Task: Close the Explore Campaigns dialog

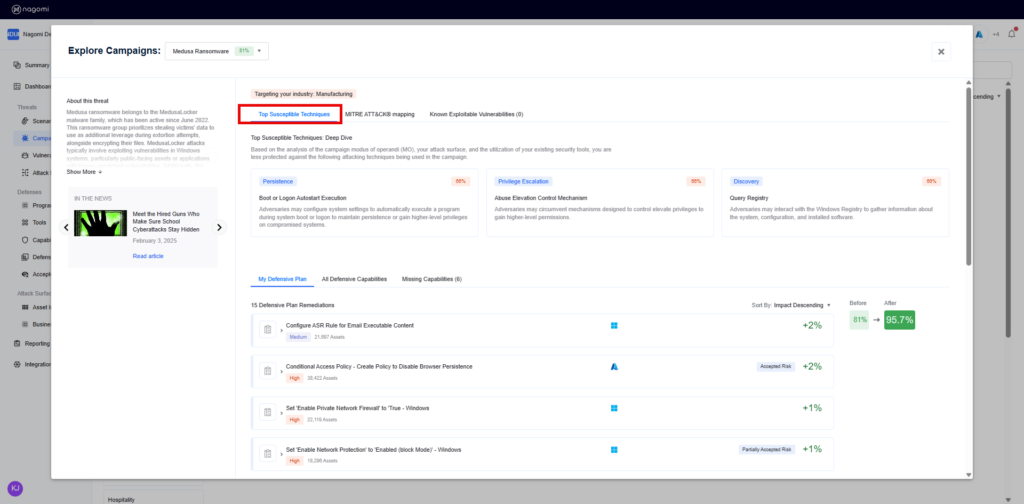Action: (x=941, y=52)
